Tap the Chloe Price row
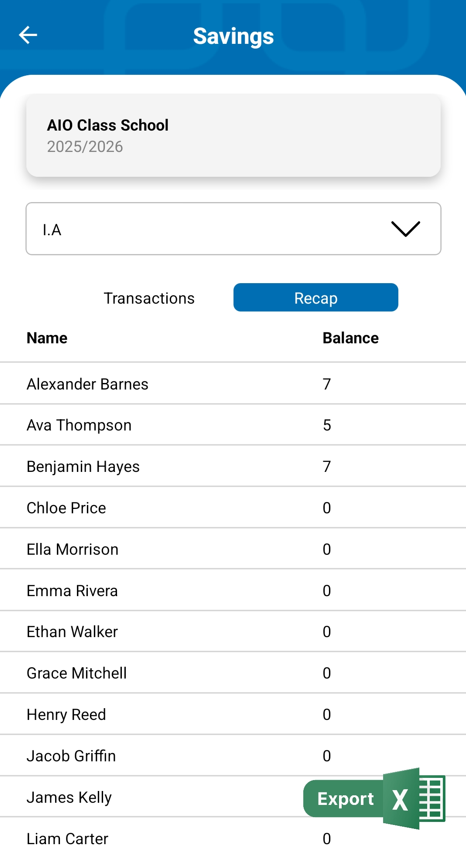The width and height of the screenshot is (466, 855). click(x=233, y=508)
